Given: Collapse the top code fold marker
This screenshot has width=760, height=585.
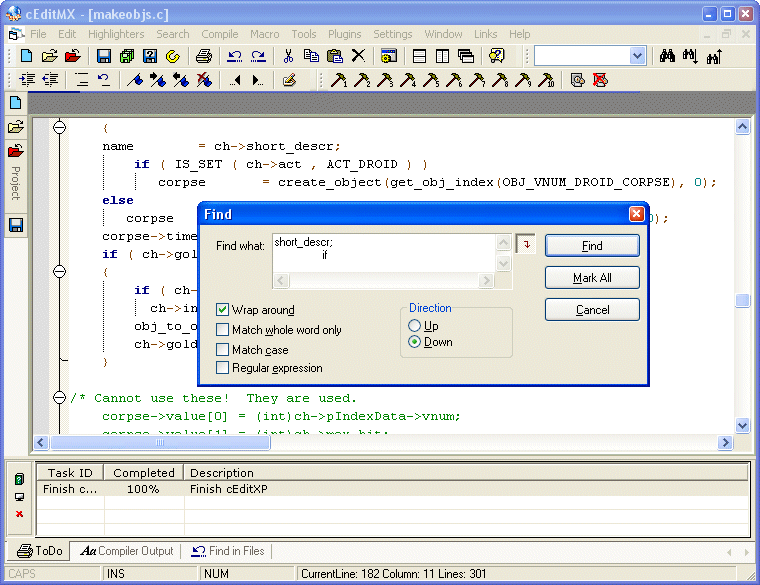Looking at the screenshot, I should (x=59, y=127).
